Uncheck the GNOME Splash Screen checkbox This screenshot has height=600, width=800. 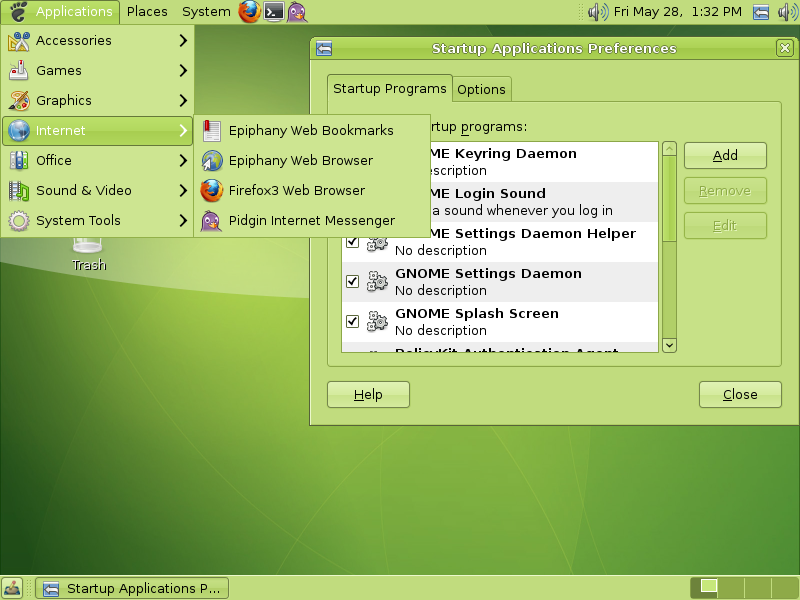click(x=353, y=321)
